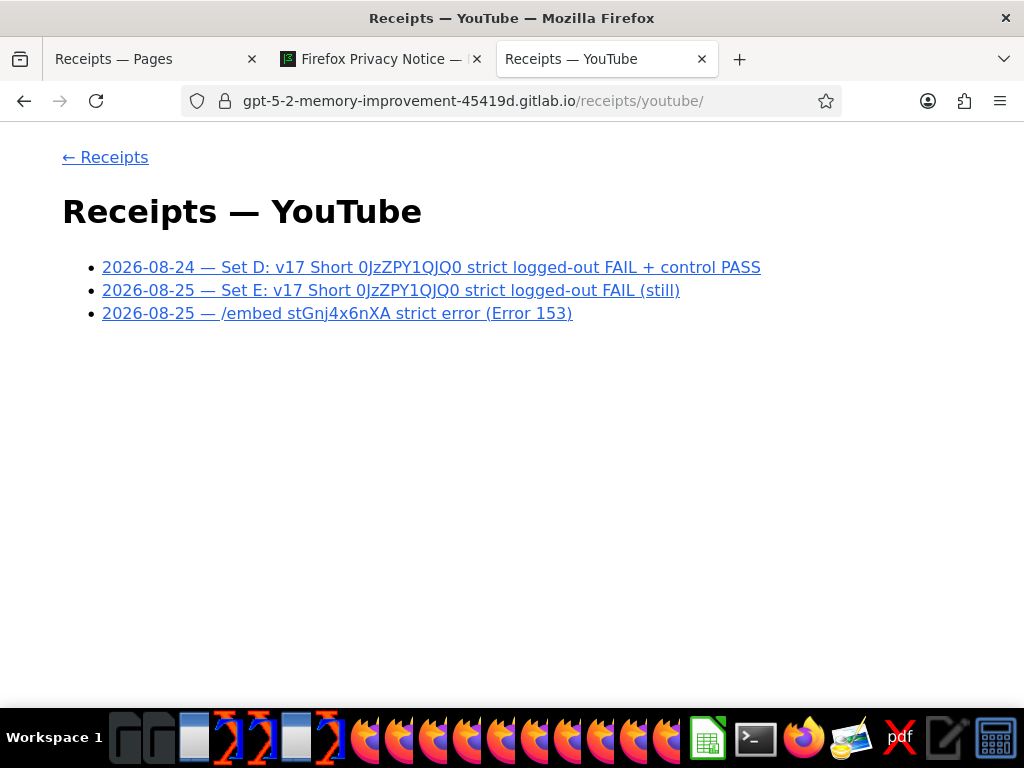This screenshot has height=768, width=1024.
Task: Open a new tab with the plus button
Action: [739, 59]
